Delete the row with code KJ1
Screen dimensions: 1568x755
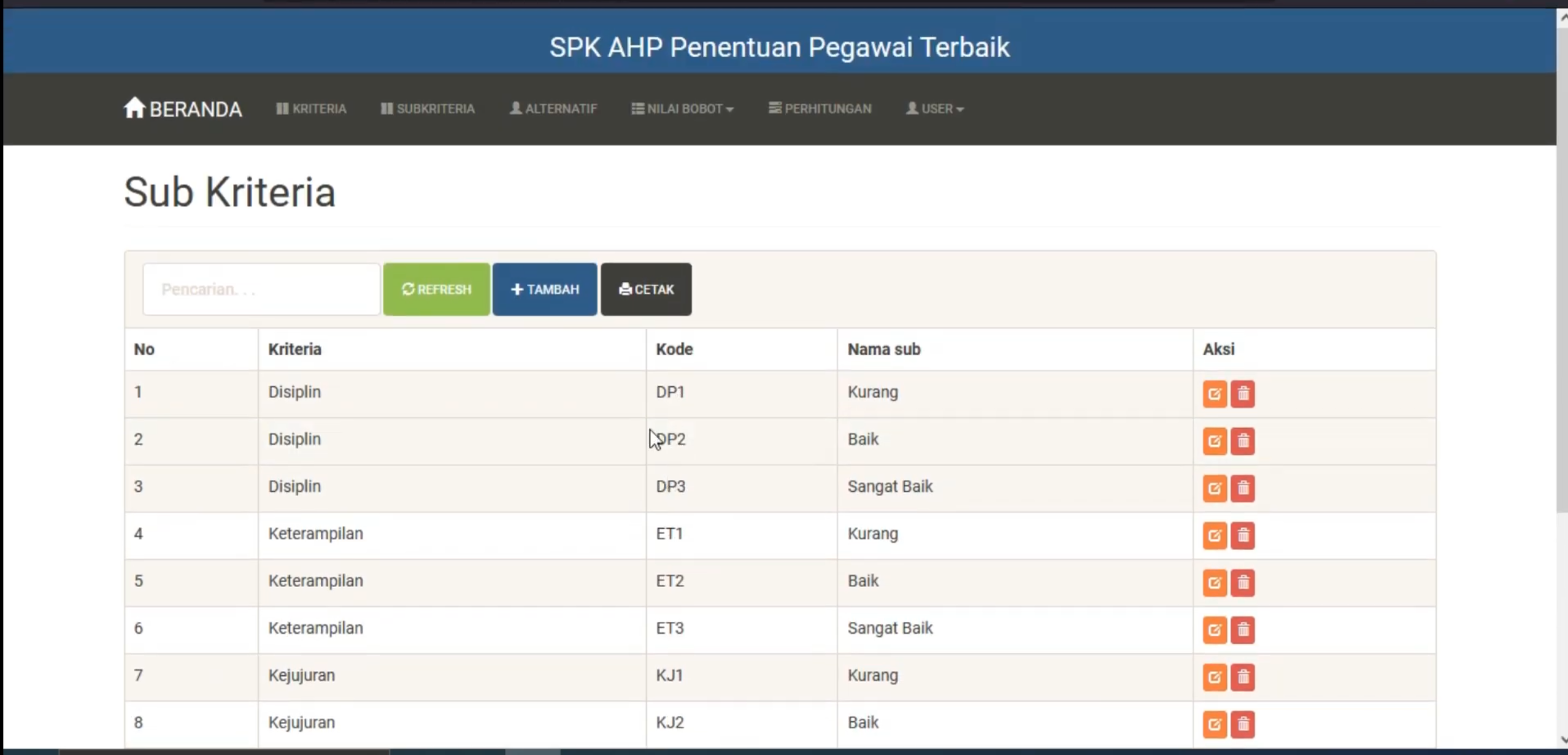coord(1243,677)
